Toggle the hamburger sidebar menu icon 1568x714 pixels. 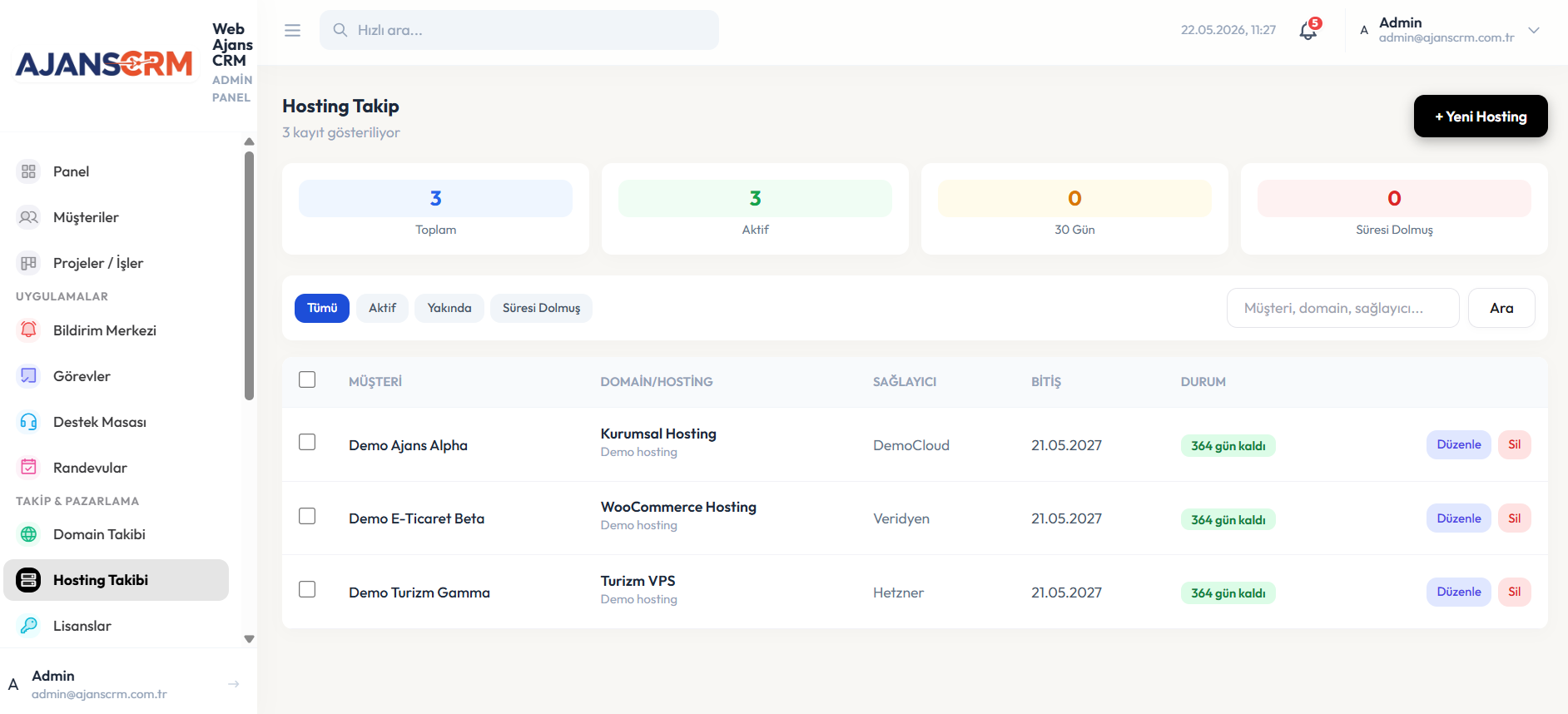click(x=292, y=30)
